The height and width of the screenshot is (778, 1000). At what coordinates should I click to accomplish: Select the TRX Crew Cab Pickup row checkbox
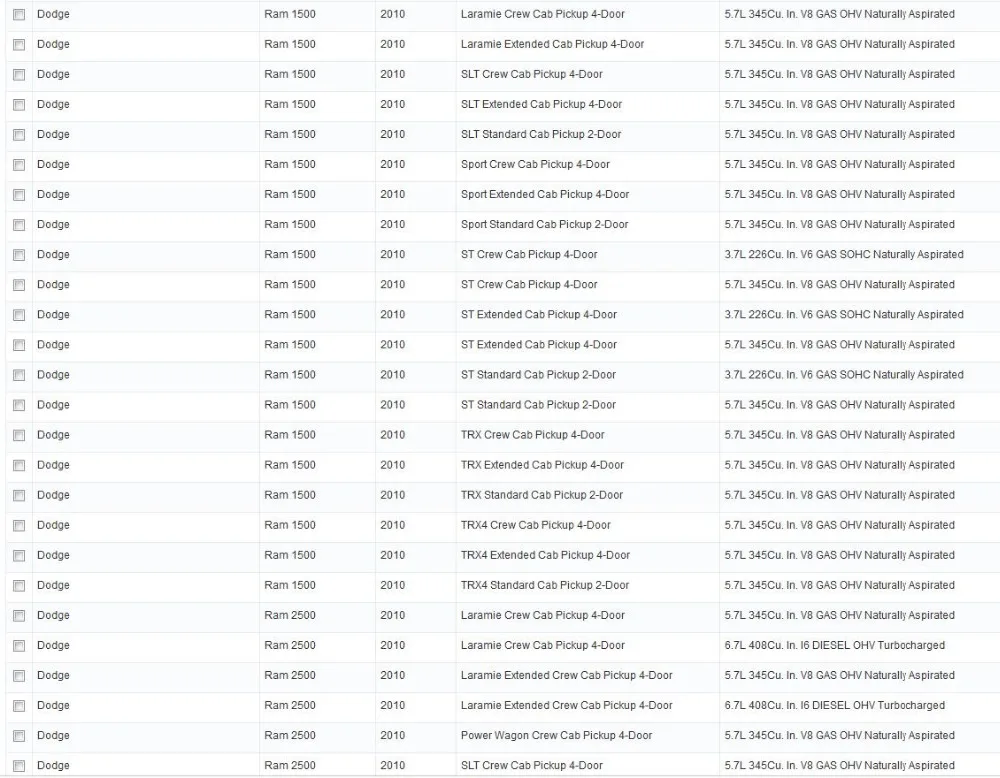19,435
